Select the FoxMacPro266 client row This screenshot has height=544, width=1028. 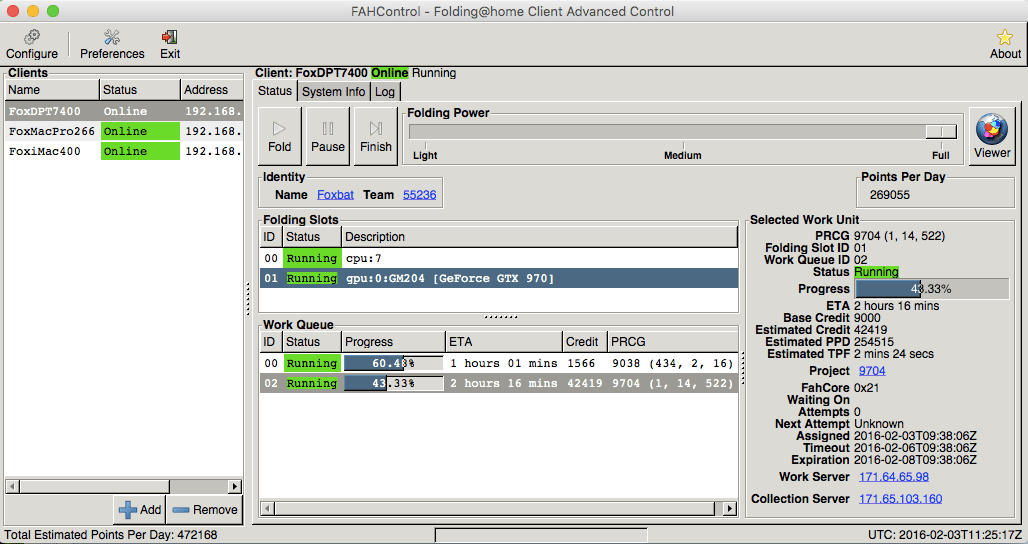click(x=50, y=131)
